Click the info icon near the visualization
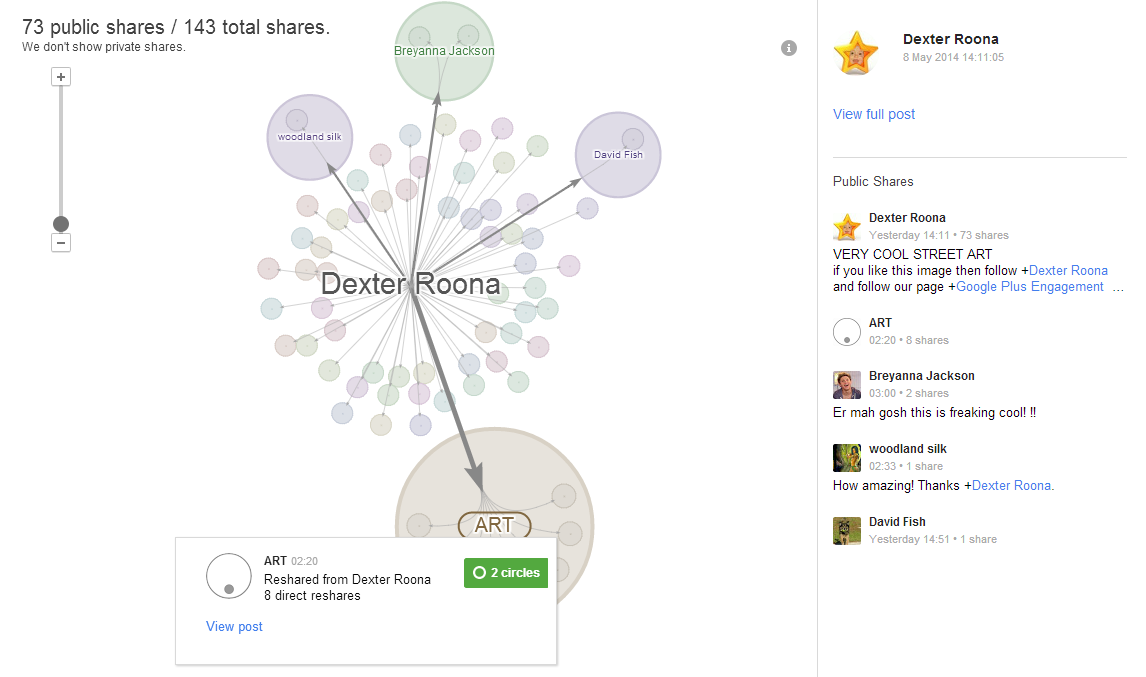1146x677 pixels. click(x=789, y=47)
